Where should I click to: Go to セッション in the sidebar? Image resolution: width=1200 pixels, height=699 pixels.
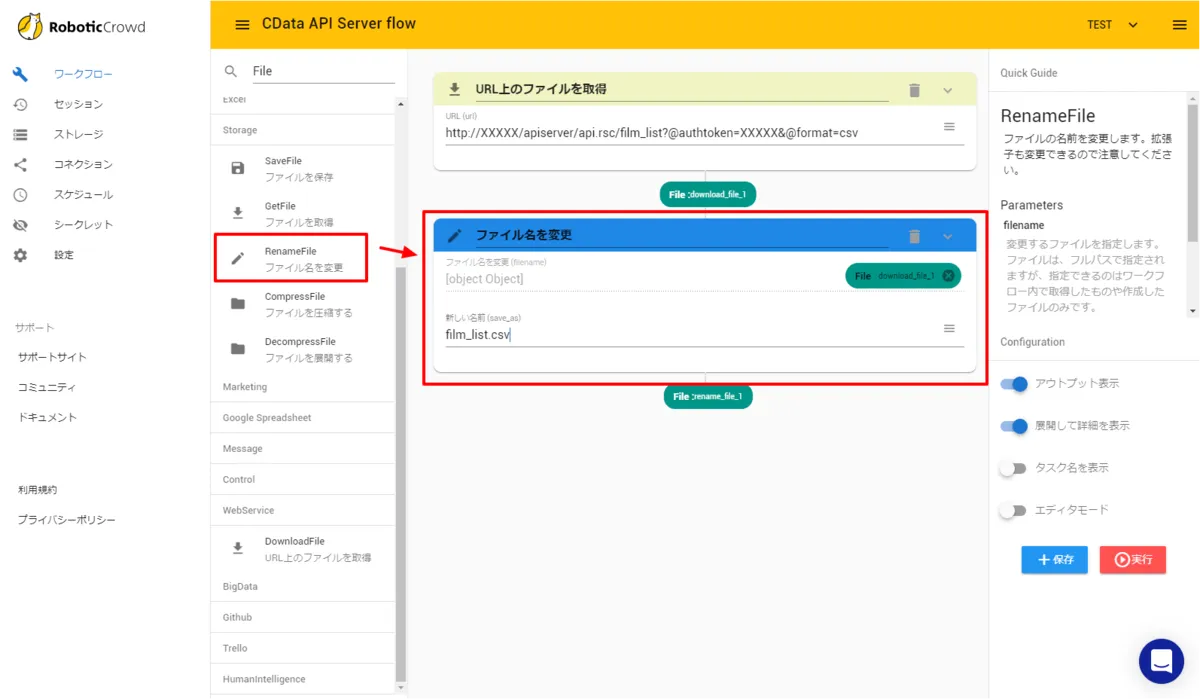point(78,104)
